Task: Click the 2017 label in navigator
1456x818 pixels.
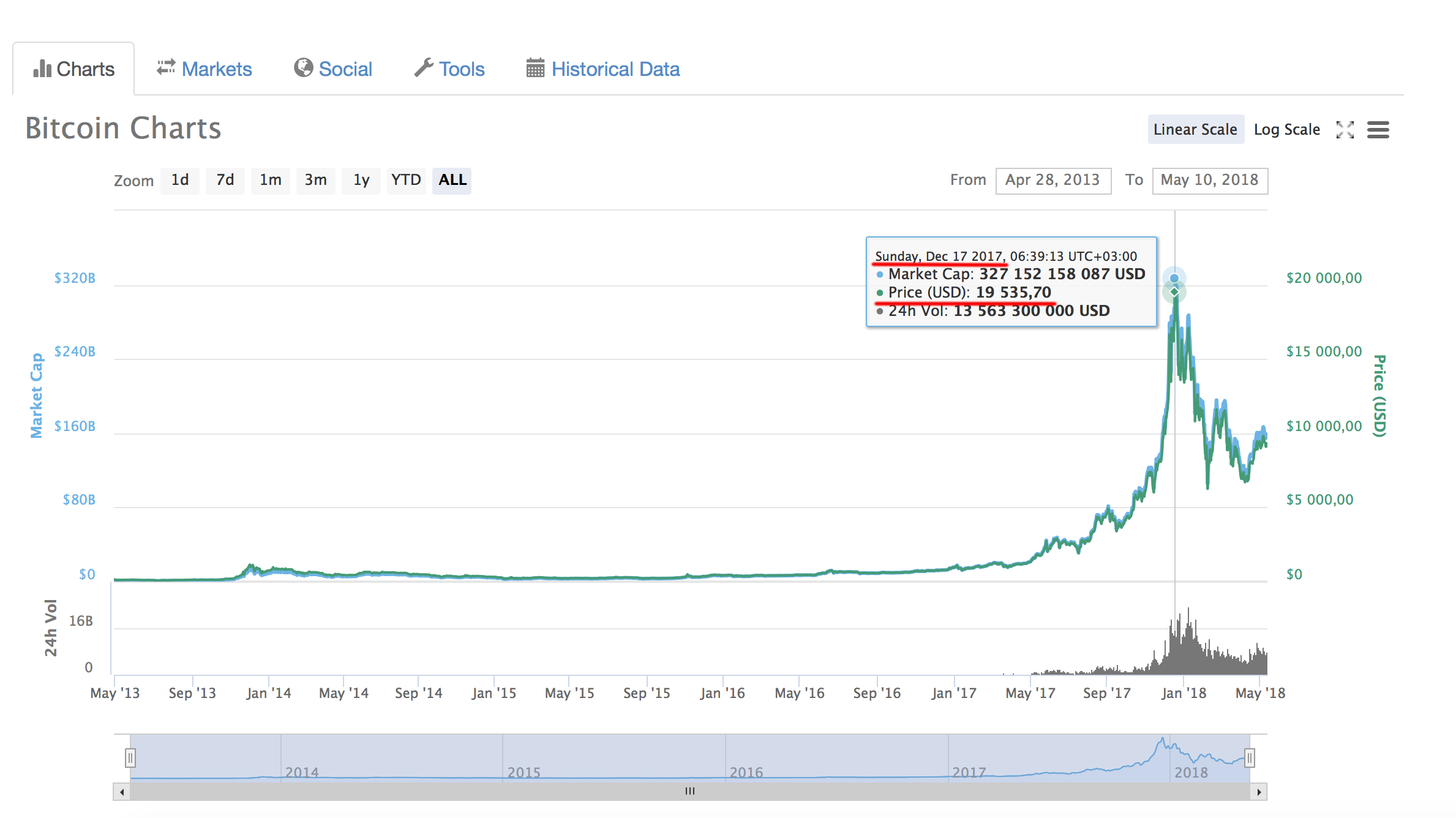Action: [969, 773]
